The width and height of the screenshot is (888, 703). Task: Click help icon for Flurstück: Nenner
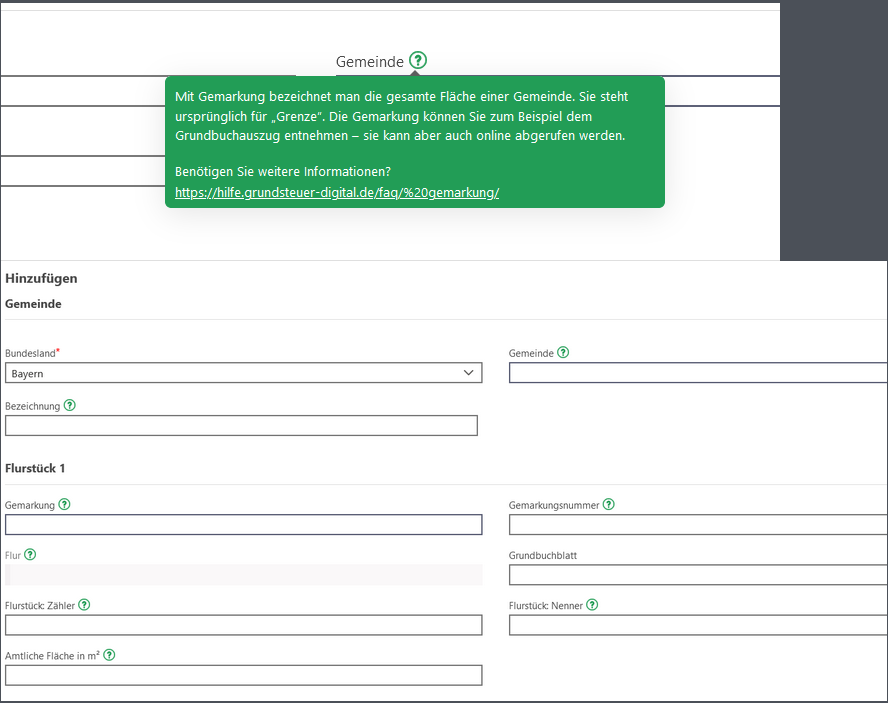[x=592, y=605]
